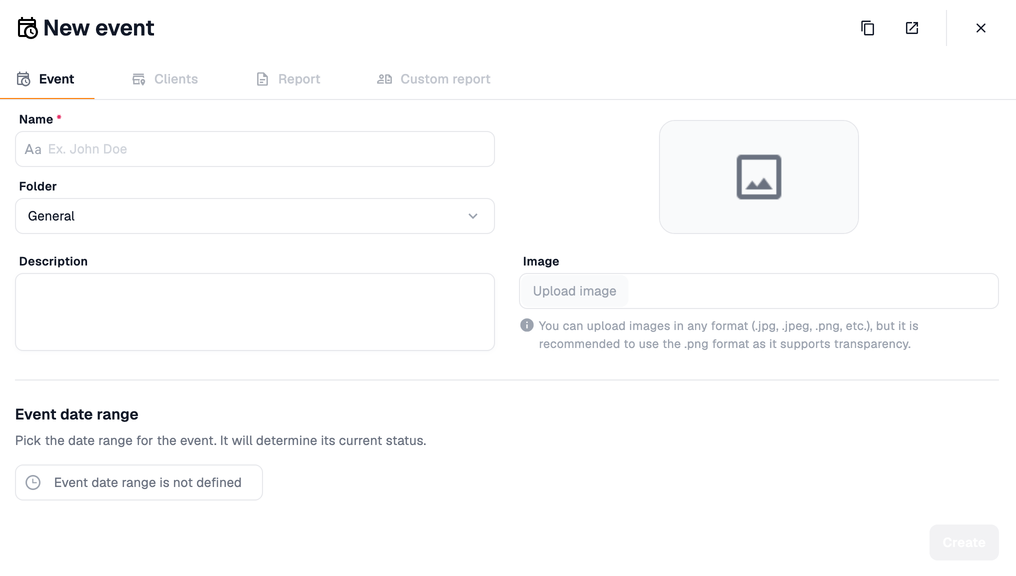Switch to the Event tab

coord(47,79)
